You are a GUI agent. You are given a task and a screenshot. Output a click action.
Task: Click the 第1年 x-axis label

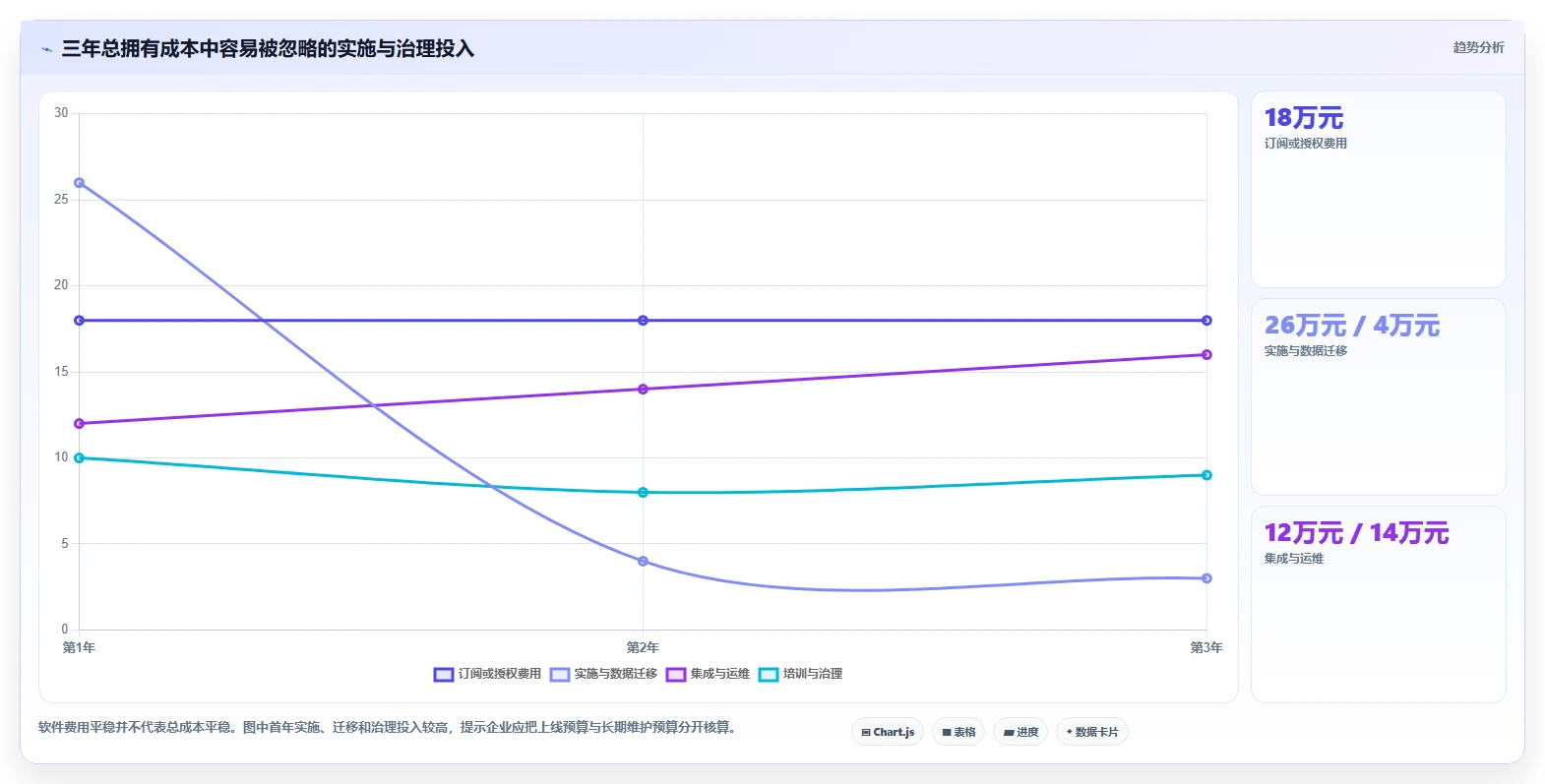point(79,647)
